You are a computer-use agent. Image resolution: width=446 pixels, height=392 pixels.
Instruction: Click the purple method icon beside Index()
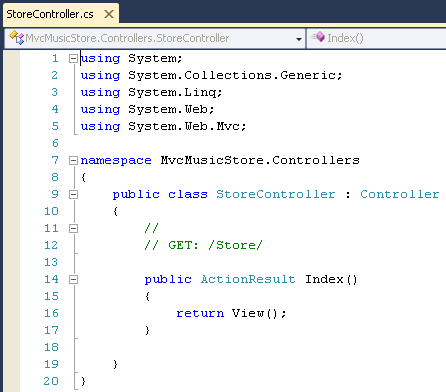318,37
